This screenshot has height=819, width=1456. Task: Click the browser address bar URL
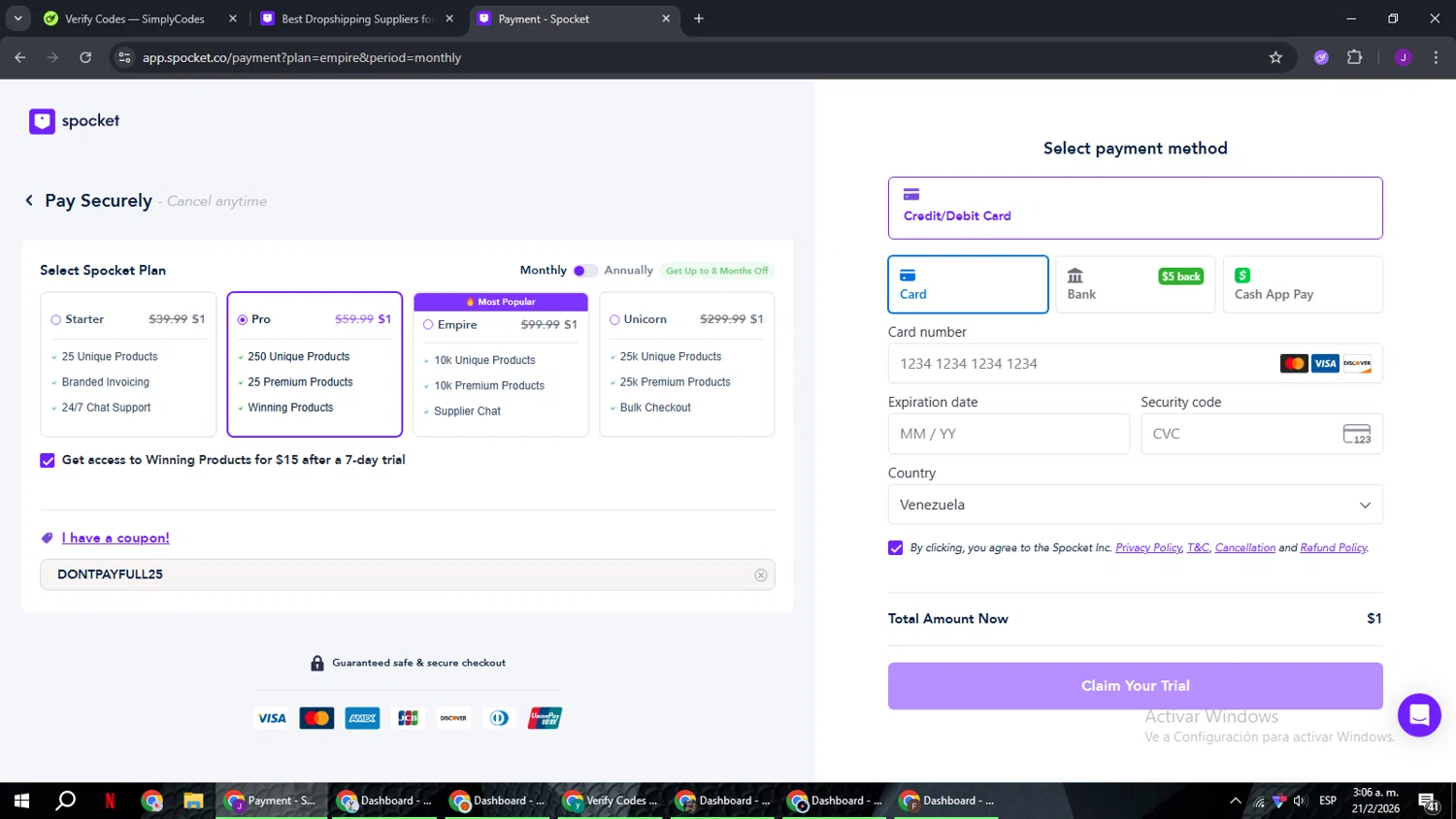(x=302, y=57)
